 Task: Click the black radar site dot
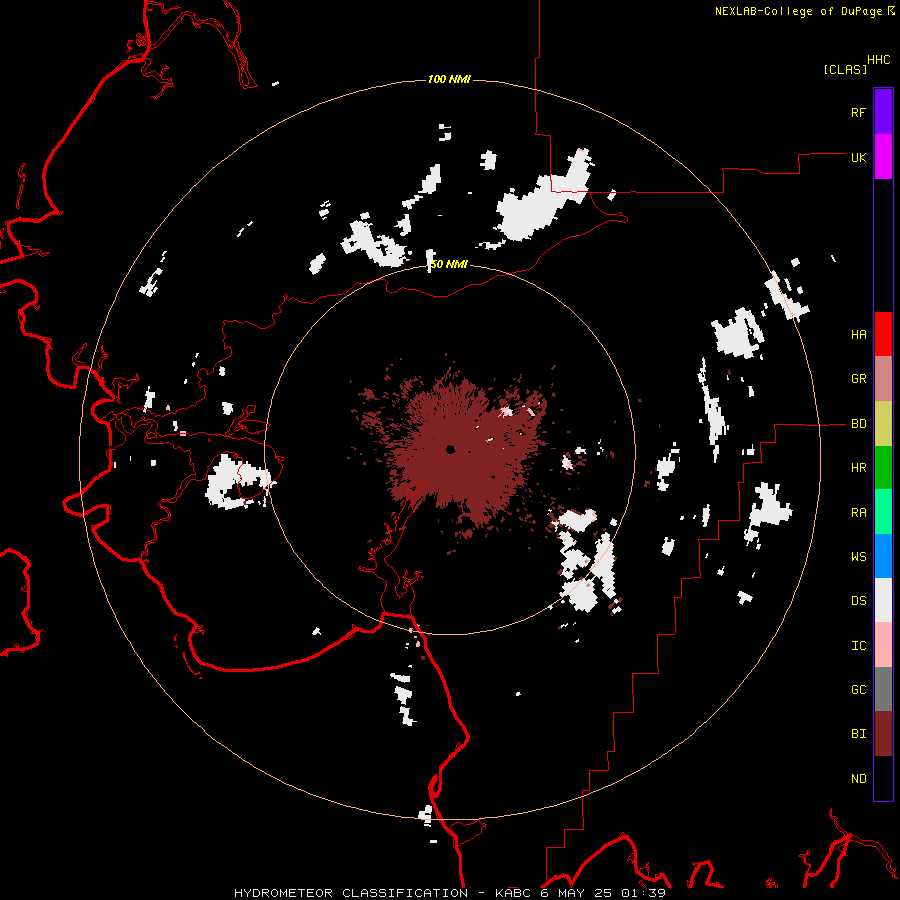tap(451, 449)
